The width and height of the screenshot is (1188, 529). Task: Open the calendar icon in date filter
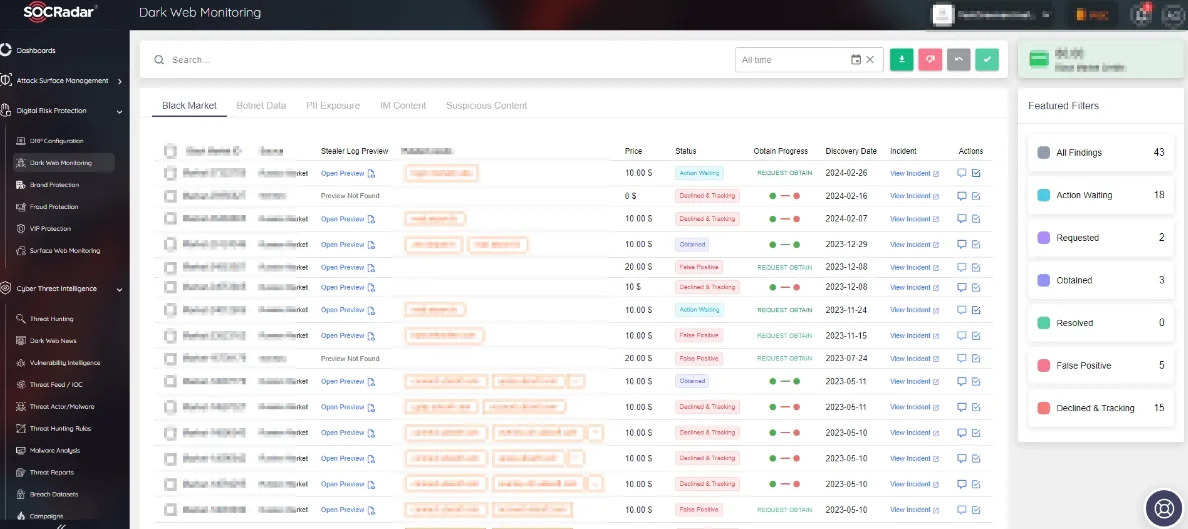(x=855, y=60)
